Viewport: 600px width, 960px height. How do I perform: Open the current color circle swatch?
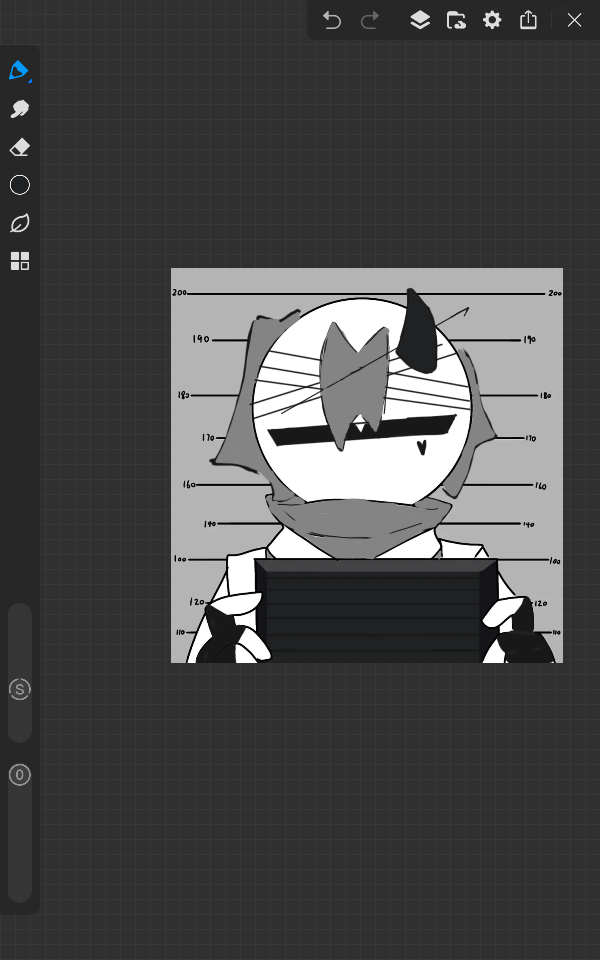tap(20, 185)
